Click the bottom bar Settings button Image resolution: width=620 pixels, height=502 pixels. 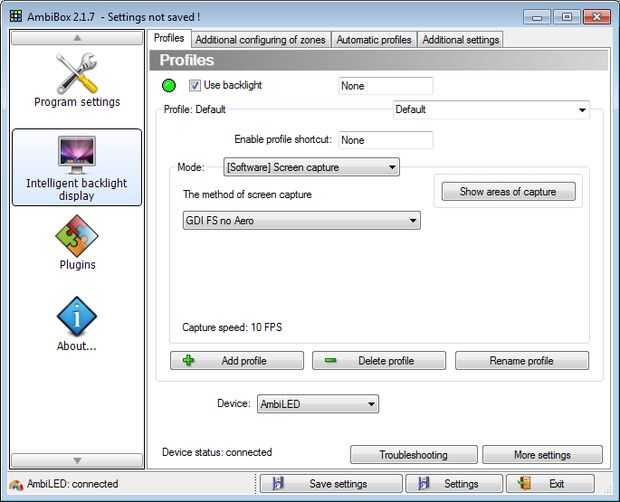point(454,484)
